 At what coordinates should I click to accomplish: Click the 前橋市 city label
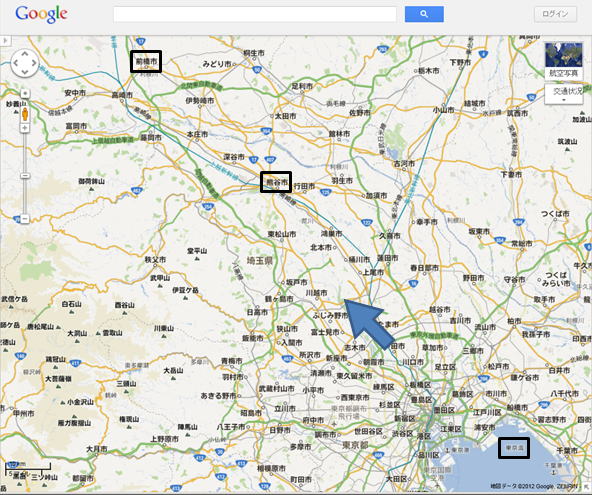(x=146, y=61)
